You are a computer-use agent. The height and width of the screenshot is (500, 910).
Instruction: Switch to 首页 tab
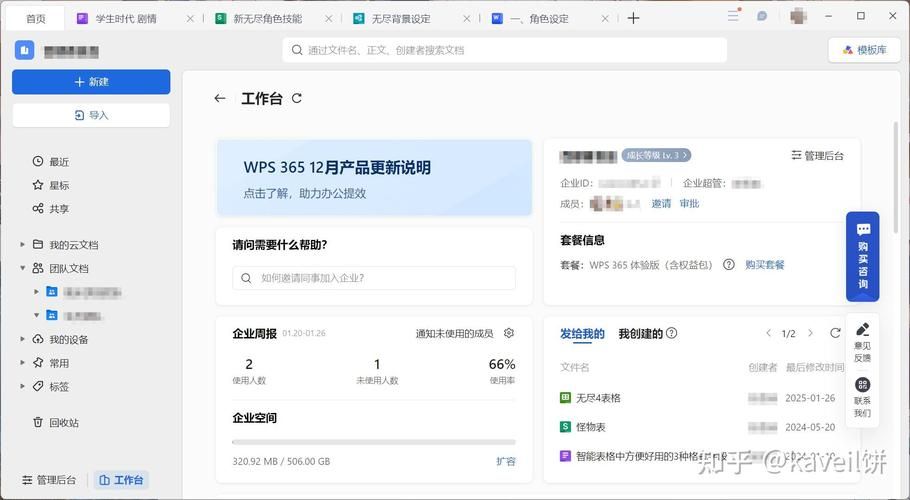[x=35, y=19]
